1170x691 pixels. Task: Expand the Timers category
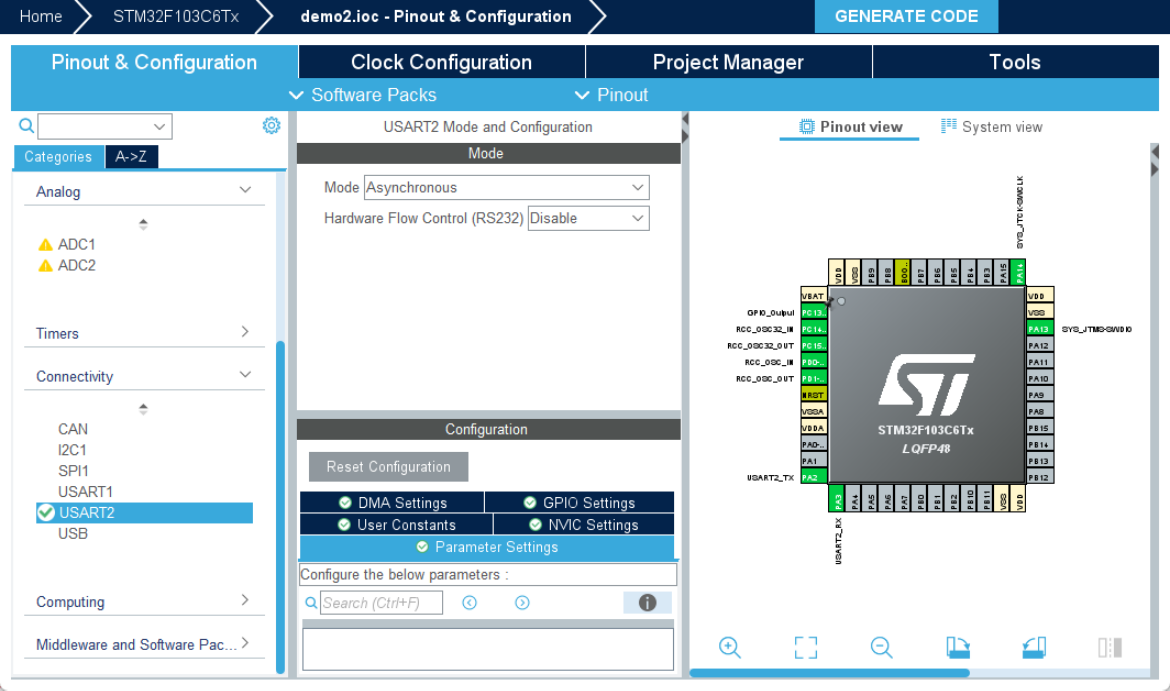coord(245,332)
